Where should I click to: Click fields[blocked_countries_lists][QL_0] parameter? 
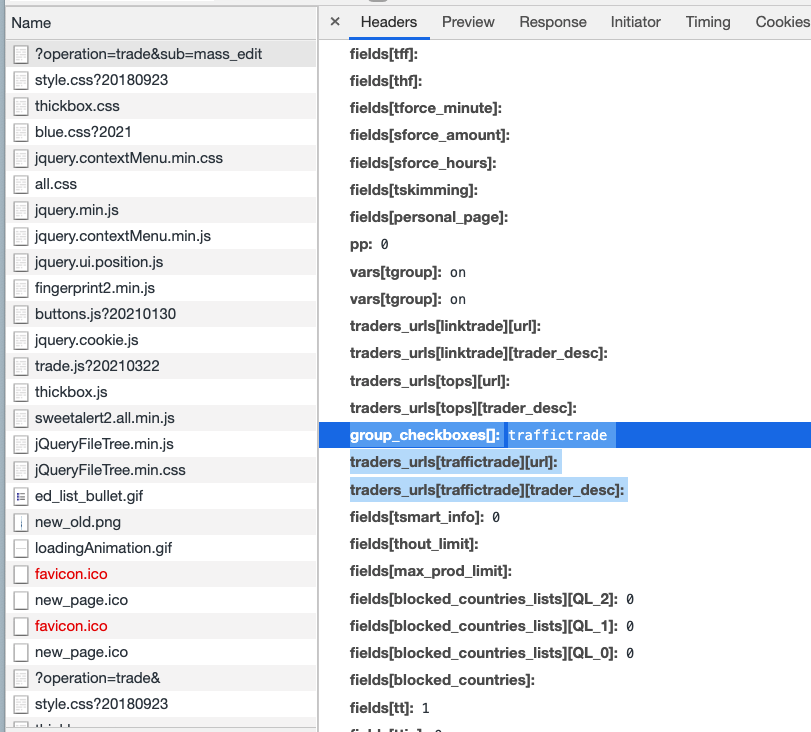point(491,653)
